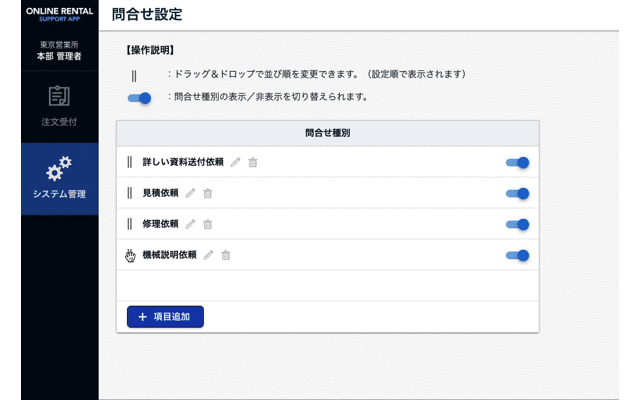Delete the 見積依頼 item via trash icon
This screenshot has width=640, height=400.
[x=208, y=193]
